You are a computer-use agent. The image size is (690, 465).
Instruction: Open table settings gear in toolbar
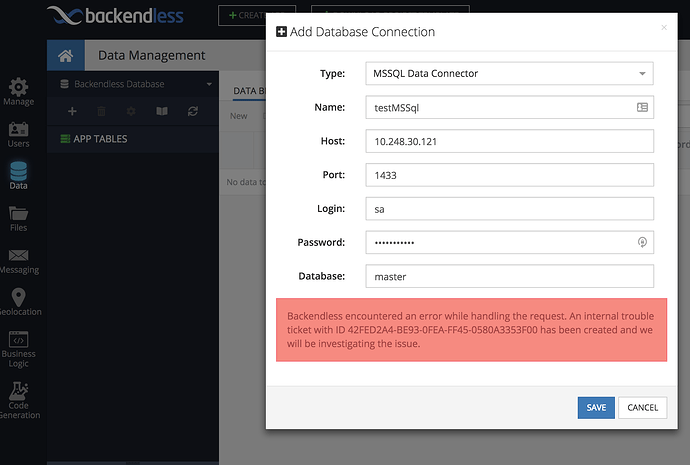131,111
